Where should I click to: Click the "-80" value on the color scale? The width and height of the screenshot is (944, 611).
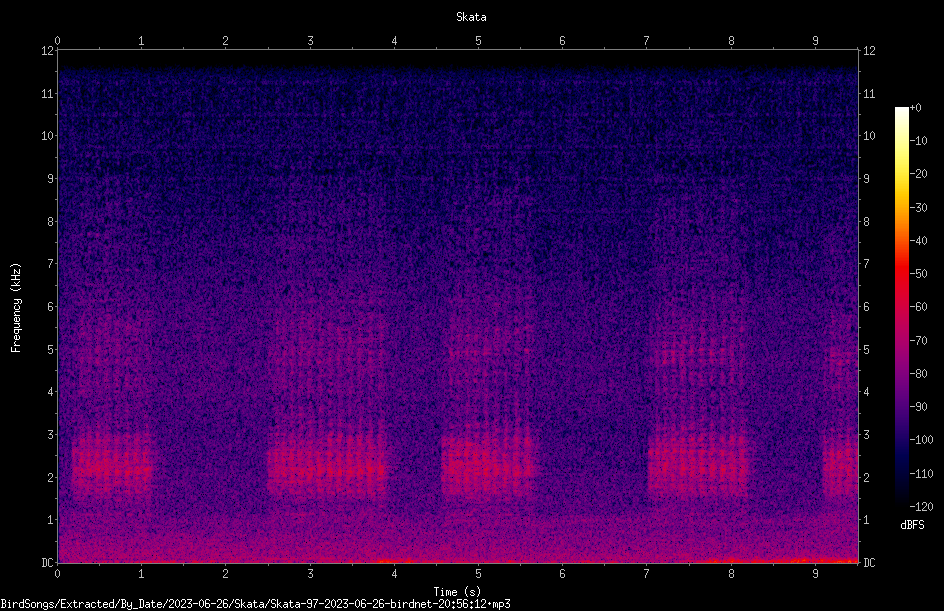pos(918,373)
